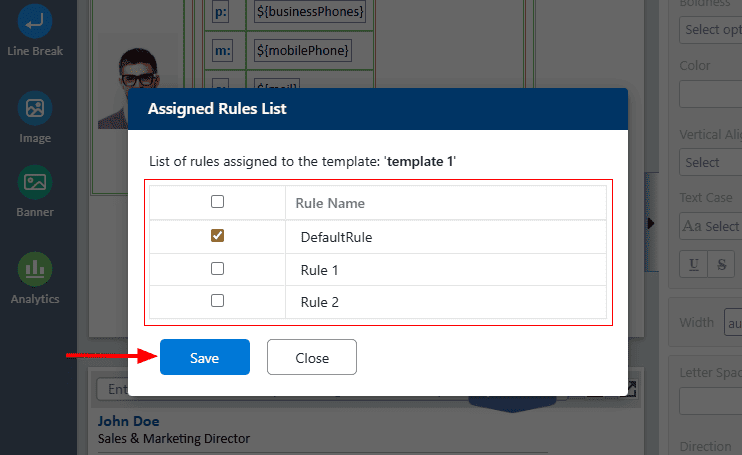The width and height of the screenshot is (742, 455).
Task: Collapse the right properties panel arrow
Action: click(x=651, y=223)
